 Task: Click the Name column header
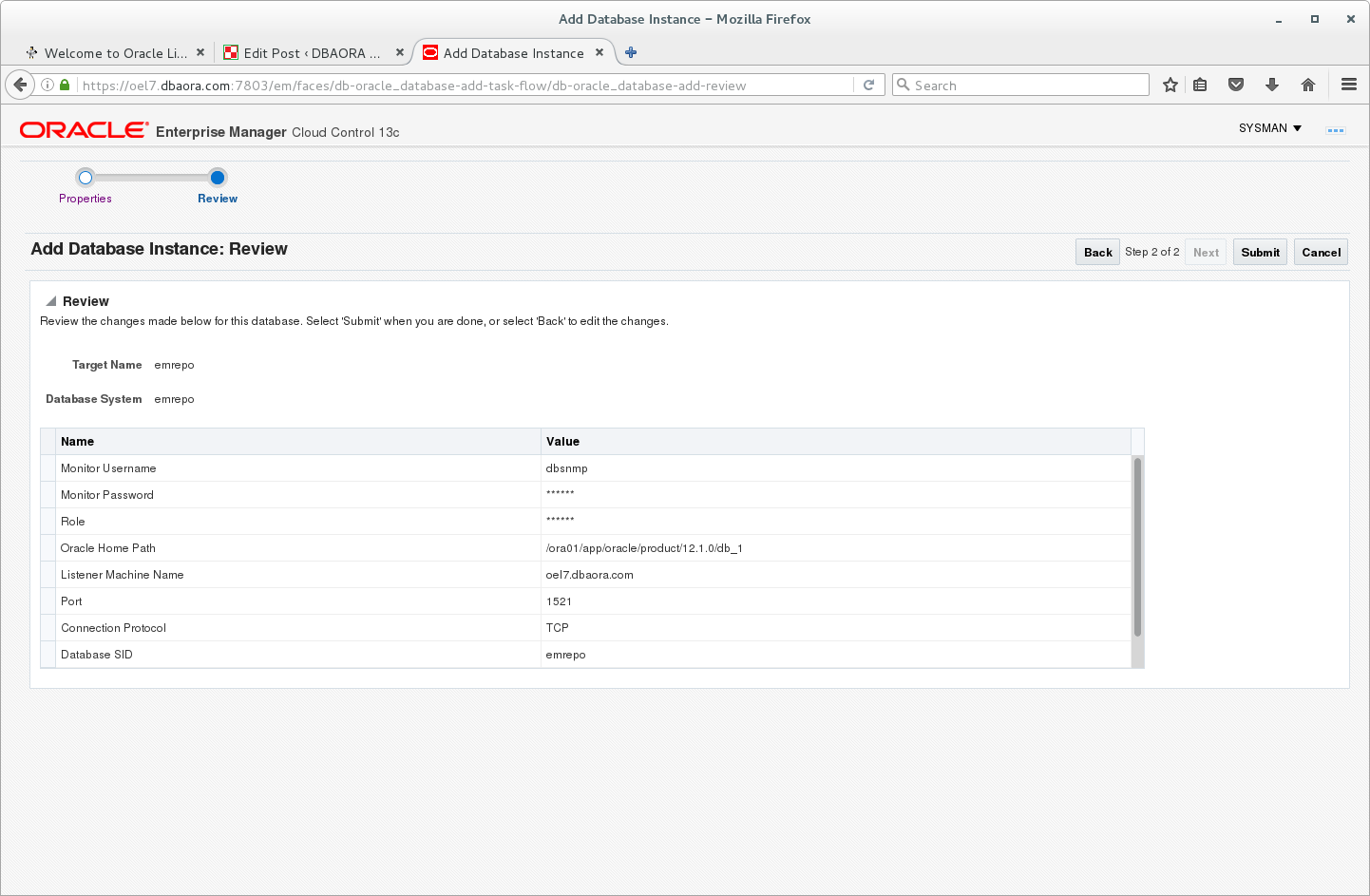pyautogui.click(x=298, y=442)
